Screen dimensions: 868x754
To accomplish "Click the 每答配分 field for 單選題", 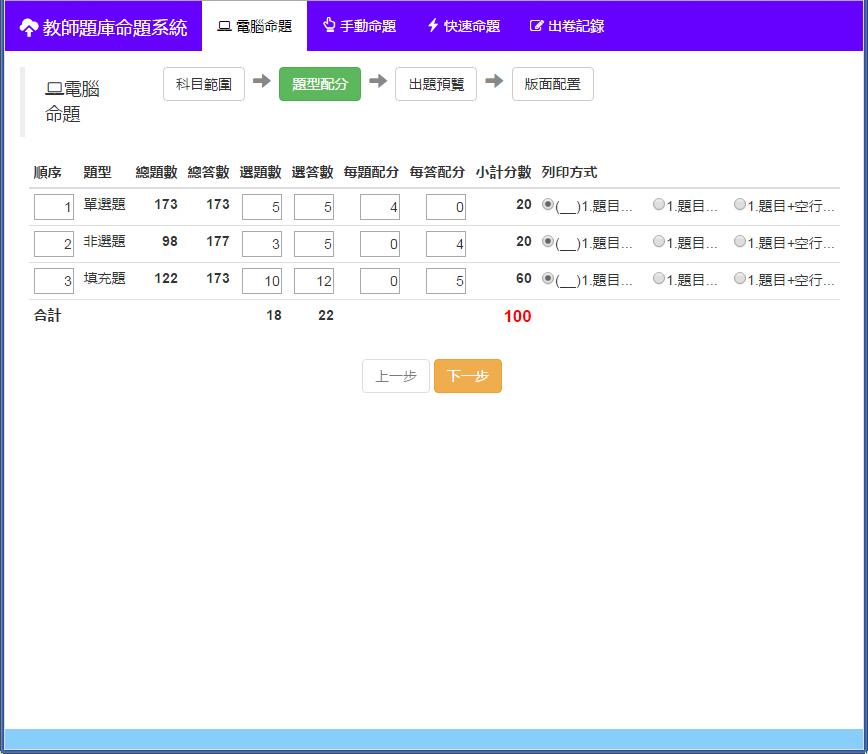I will (446, 207).
